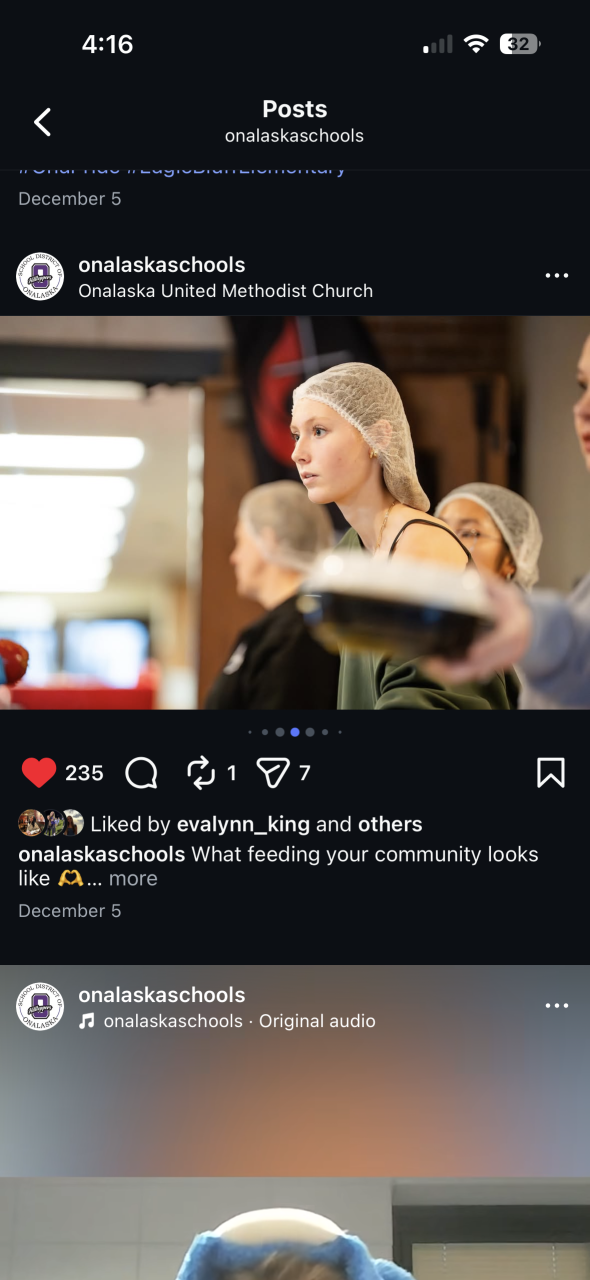Tap the back arrow in the Posts header
Screen dimensions: 590x1280
42,122
